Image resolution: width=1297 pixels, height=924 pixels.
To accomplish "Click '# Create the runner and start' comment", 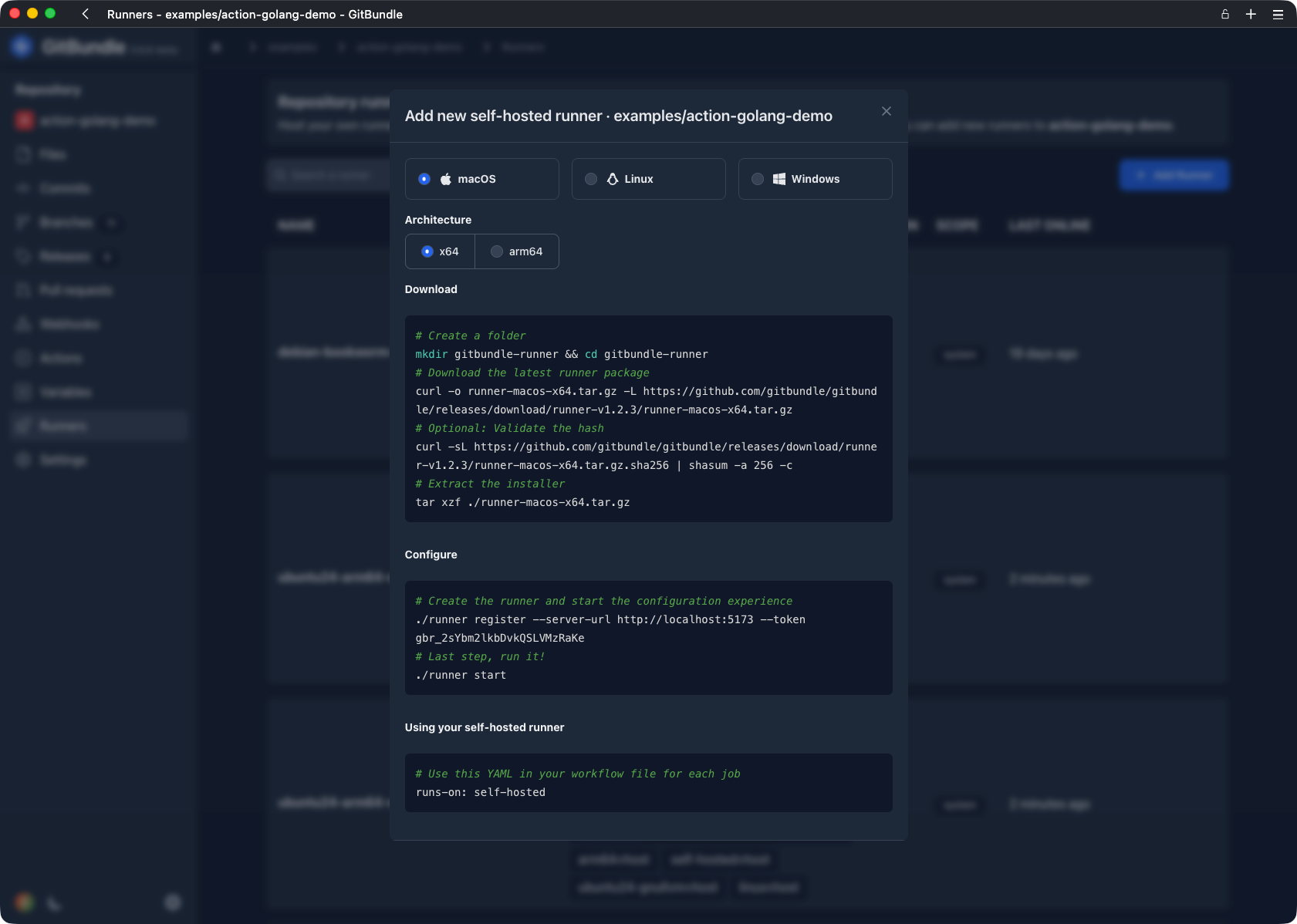I will (x=604, y=601).
